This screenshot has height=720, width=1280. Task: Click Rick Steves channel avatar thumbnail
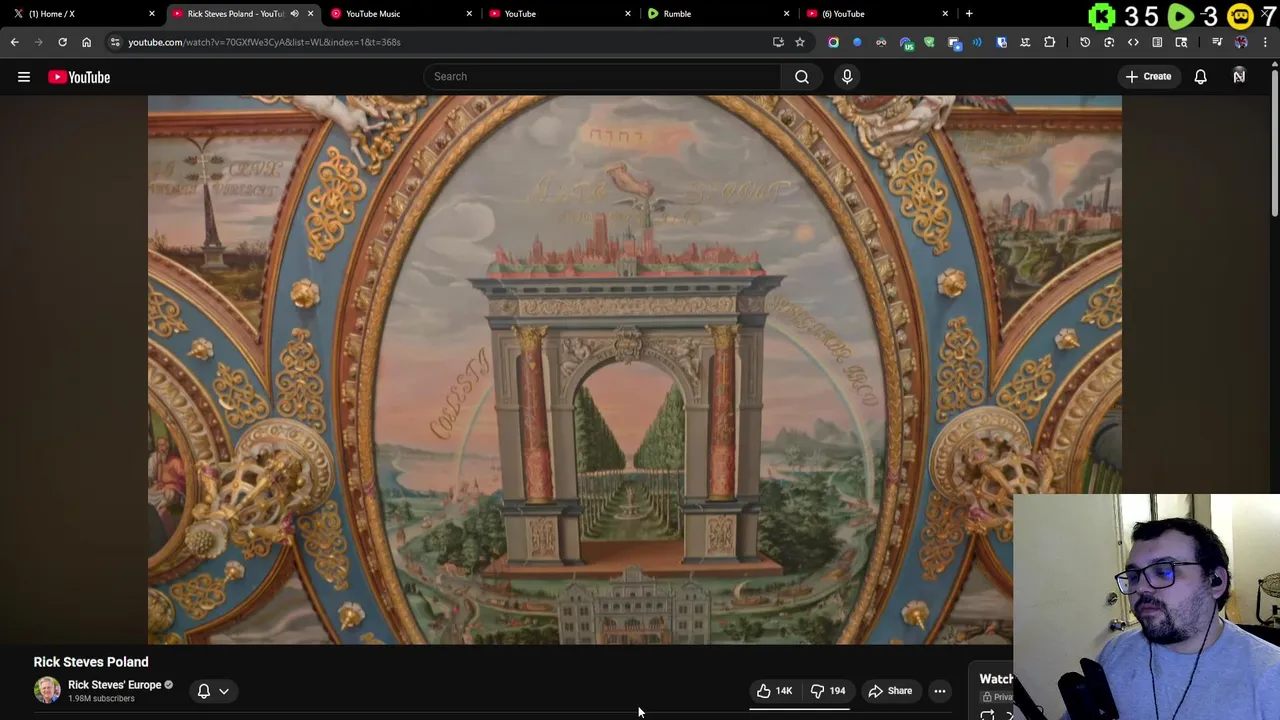coord(47,690)
